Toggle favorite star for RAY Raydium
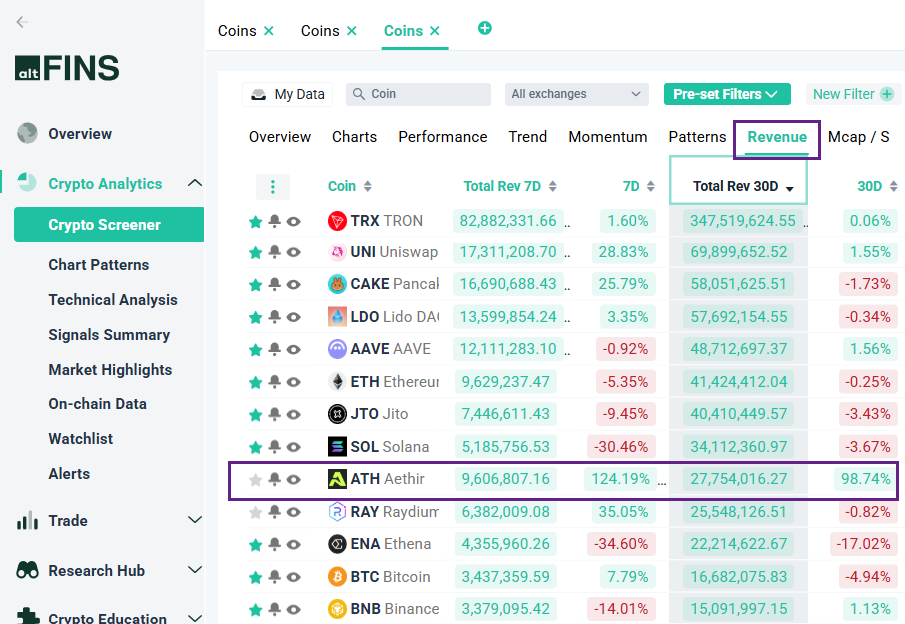The height and width of the screenshot is (624, 905). click(x=255, y=513)
